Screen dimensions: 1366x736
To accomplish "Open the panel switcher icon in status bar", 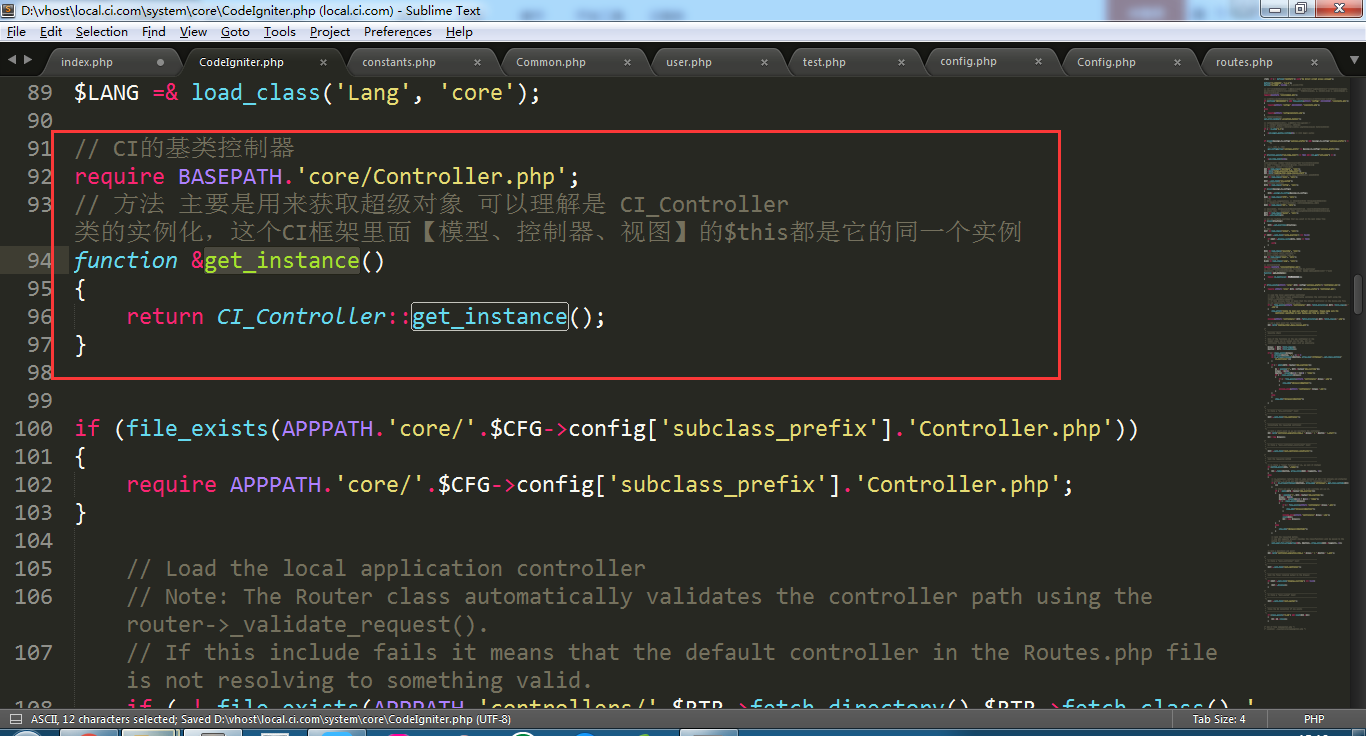I will [x=16, y=719].
